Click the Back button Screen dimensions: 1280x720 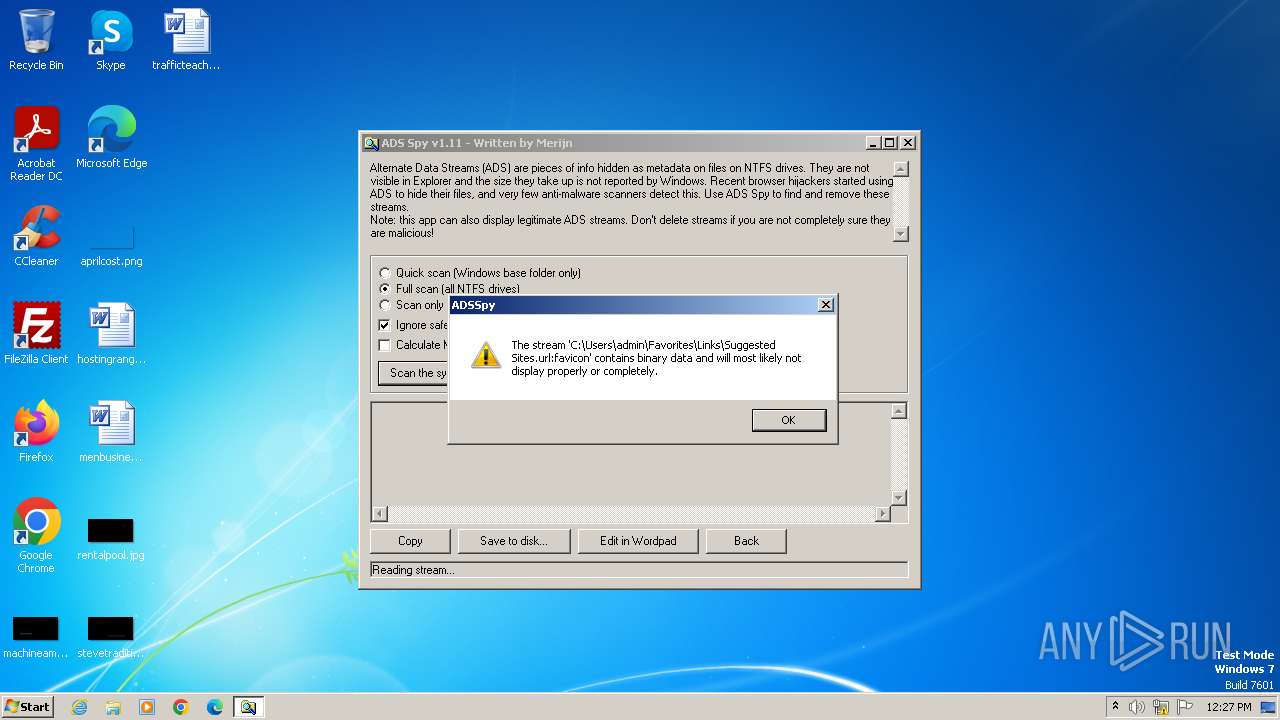pos(746,541)
